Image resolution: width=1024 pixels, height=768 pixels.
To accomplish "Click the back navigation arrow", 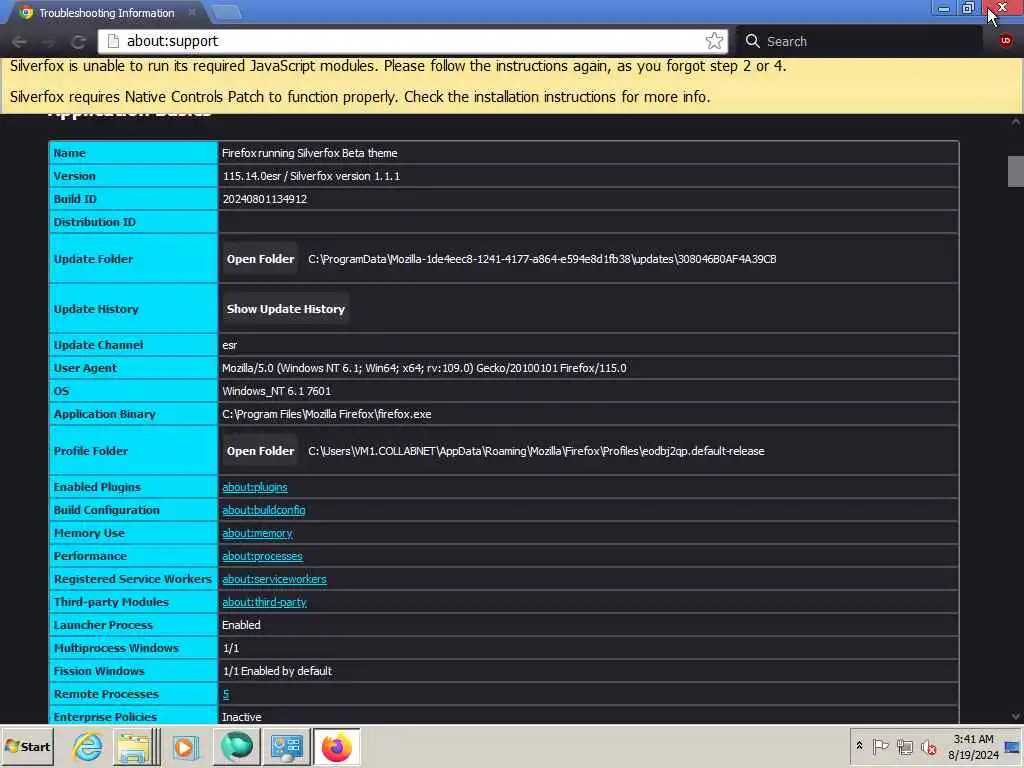I will [19, 42].
